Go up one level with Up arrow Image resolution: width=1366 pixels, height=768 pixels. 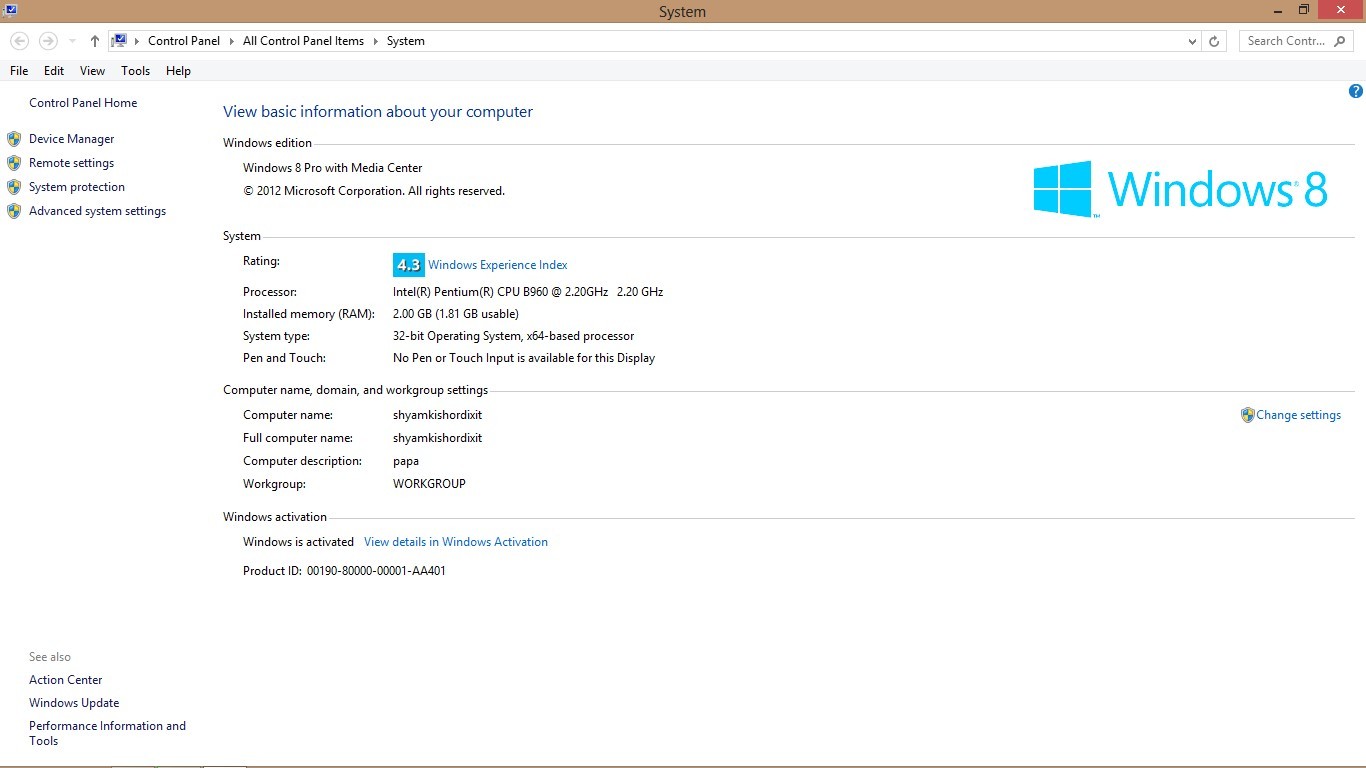pos(95,41)
